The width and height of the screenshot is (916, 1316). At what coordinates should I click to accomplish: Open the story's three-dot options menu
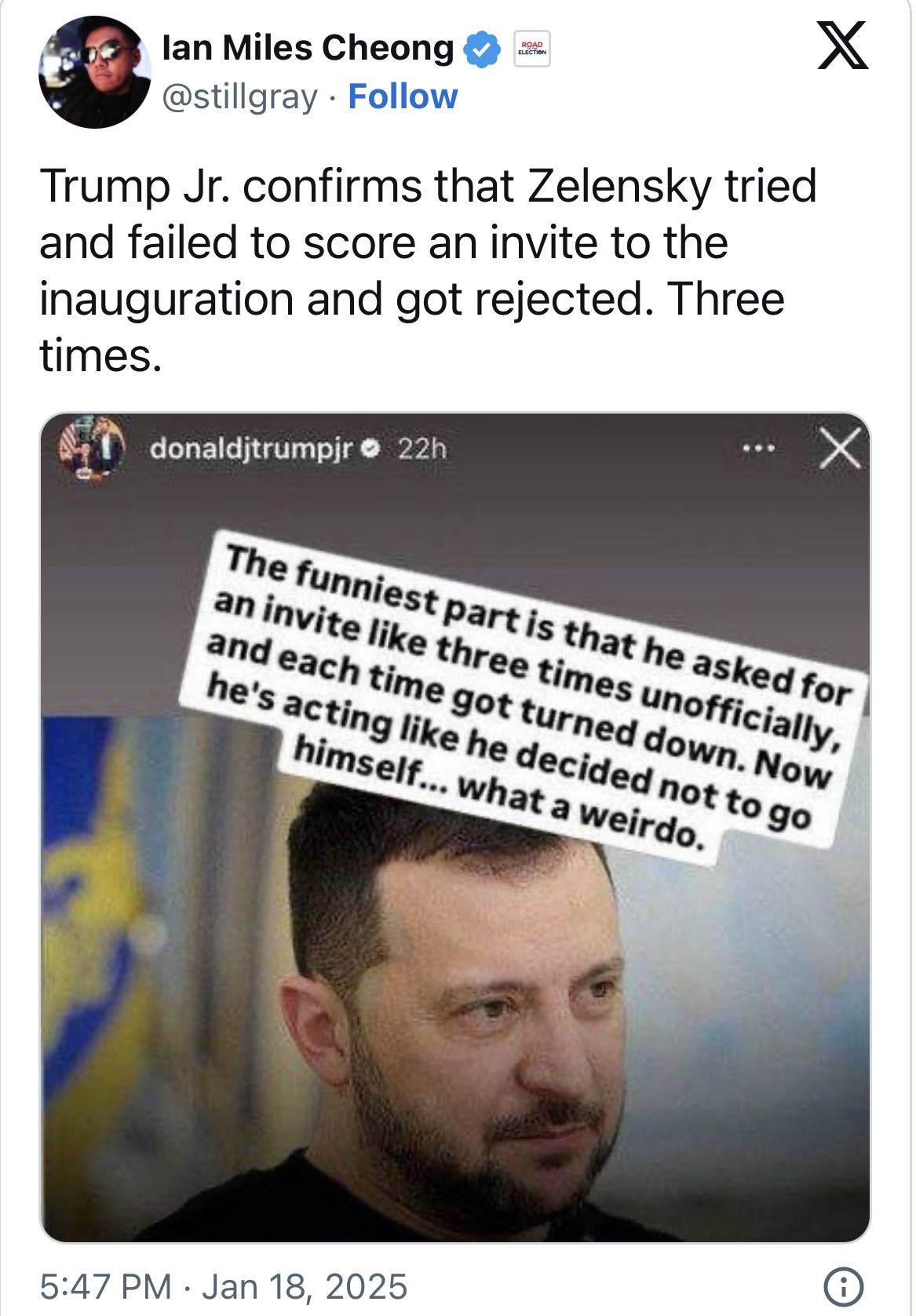[x=759, y=449]
